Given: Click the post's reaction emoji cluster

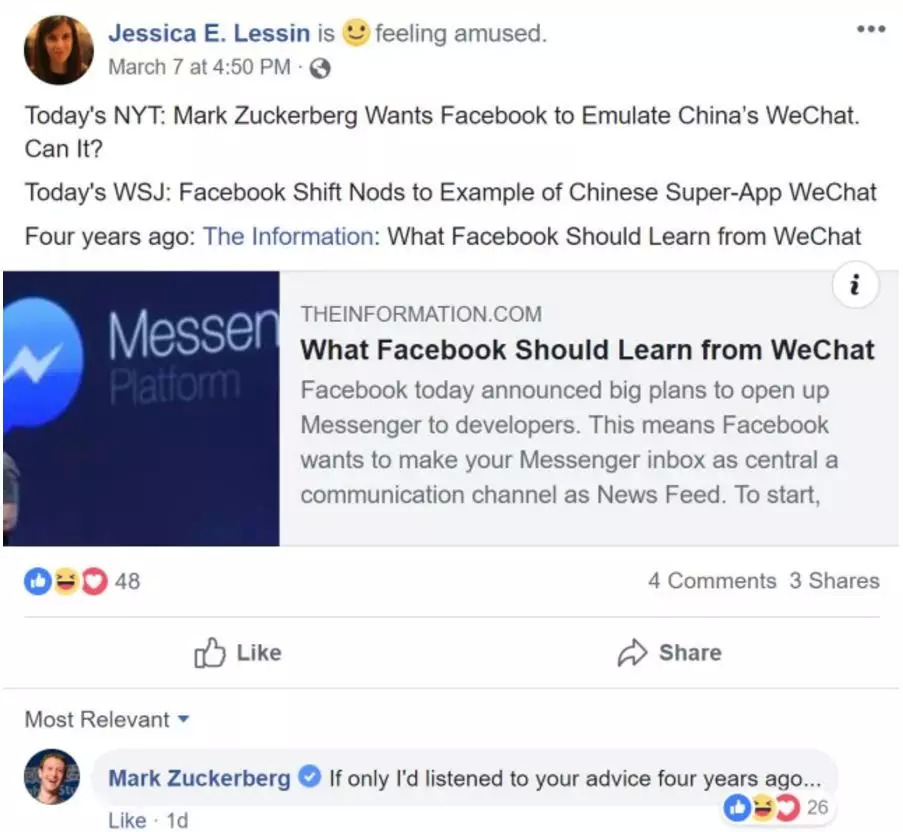Looking at the screenshot, I should [66, 581].
